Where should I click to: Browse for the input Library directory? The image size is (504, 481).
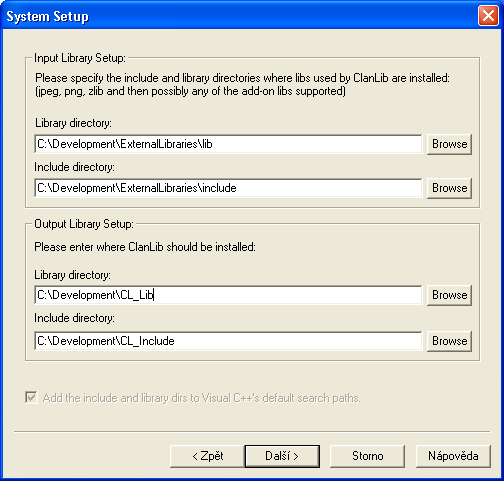[x=449, y=144]
